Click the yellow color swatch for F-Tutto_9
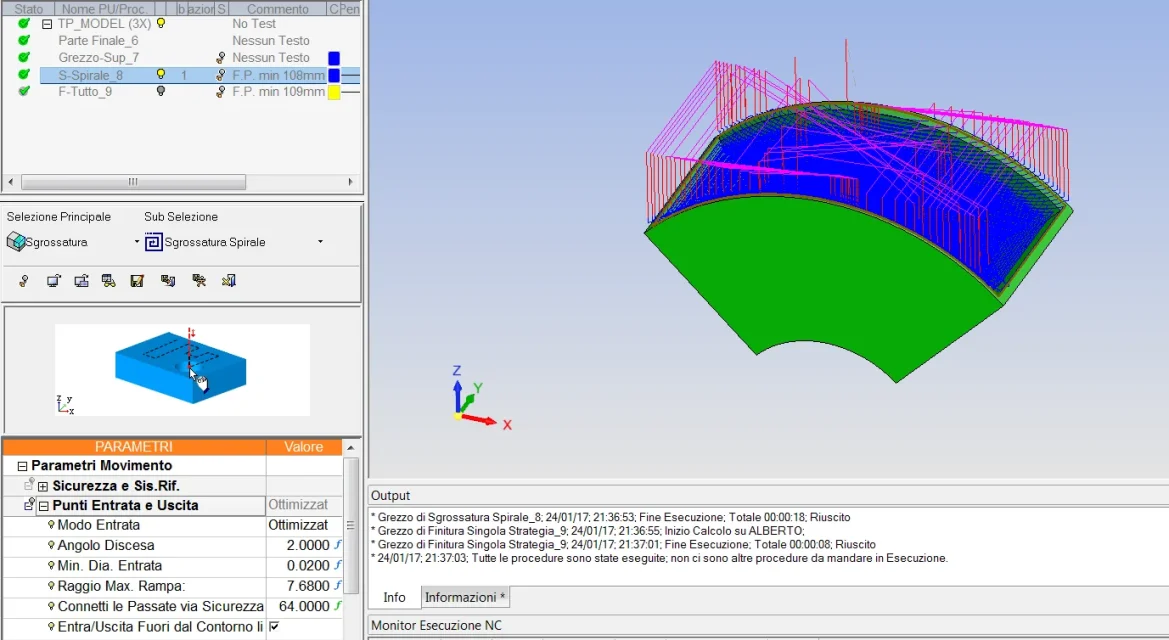Image resolution: width=1169 pixels, height=640 pixels. click(x=334, y=92)
